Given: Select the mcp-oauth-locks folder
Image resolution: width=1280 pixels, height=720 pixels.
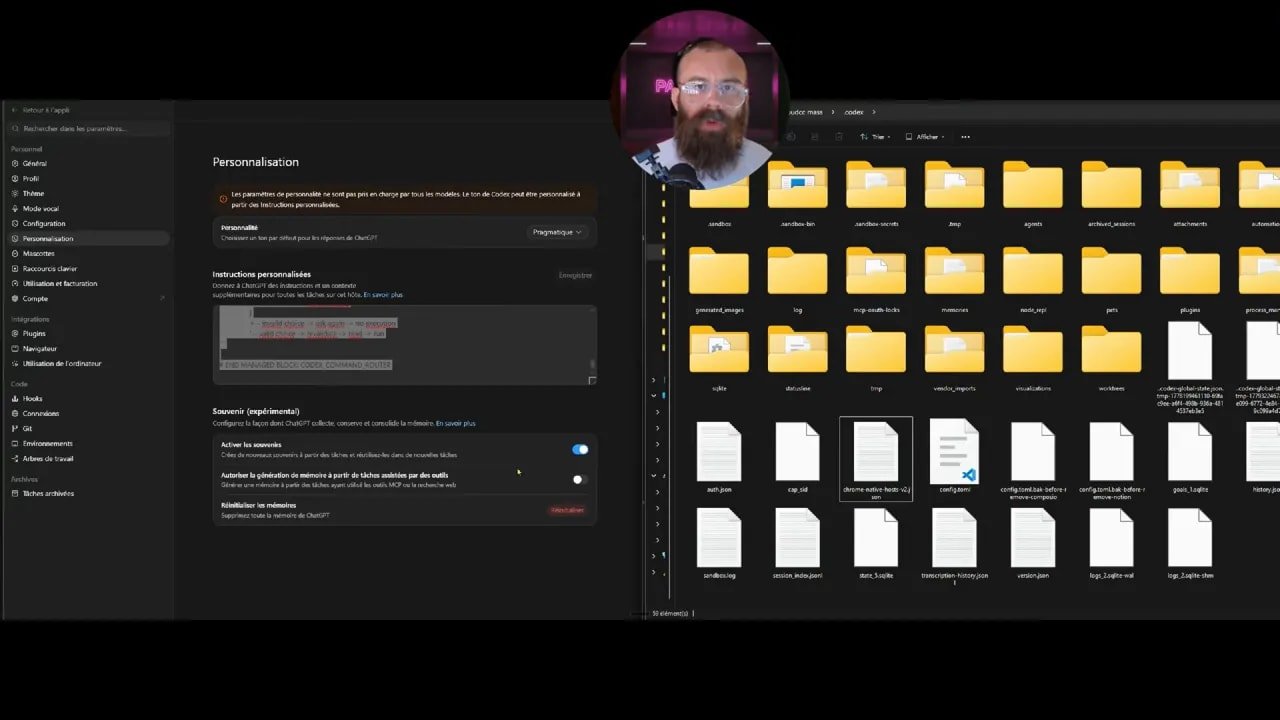Looking at the screenshot, I should point(876,280).
